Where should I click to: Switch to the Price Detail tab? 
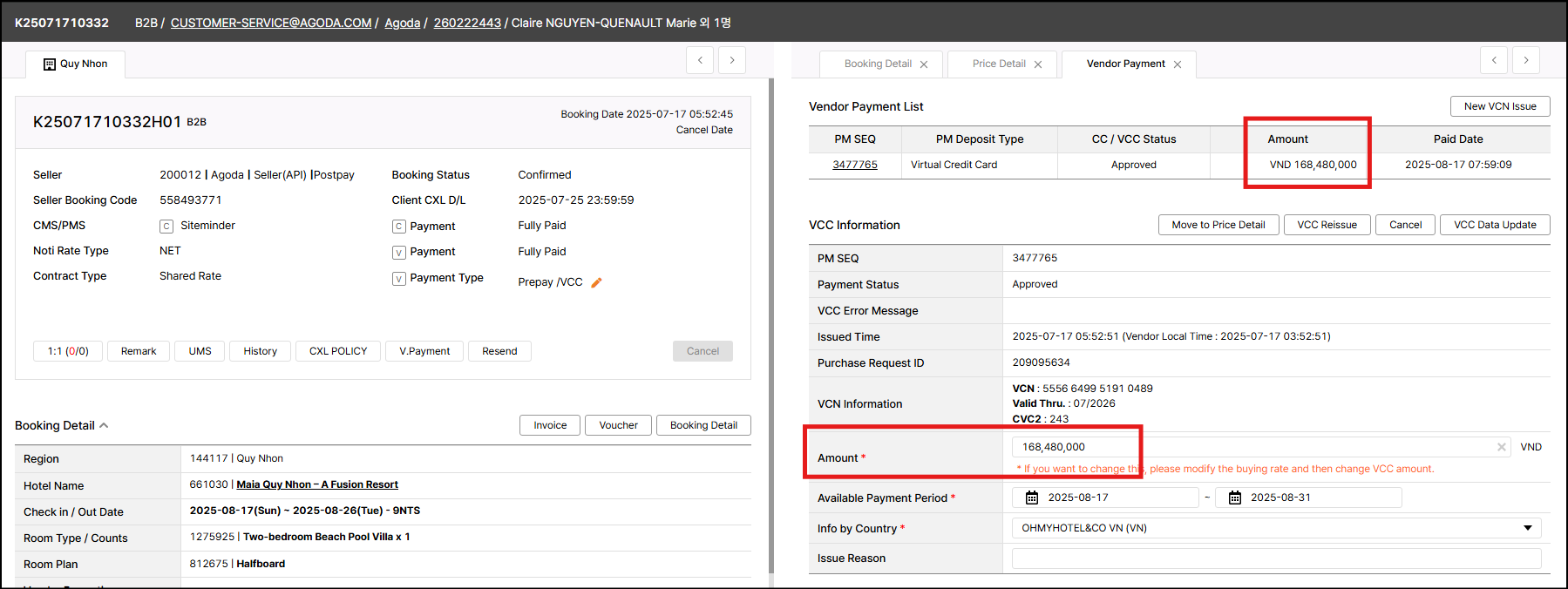(999, 64)
